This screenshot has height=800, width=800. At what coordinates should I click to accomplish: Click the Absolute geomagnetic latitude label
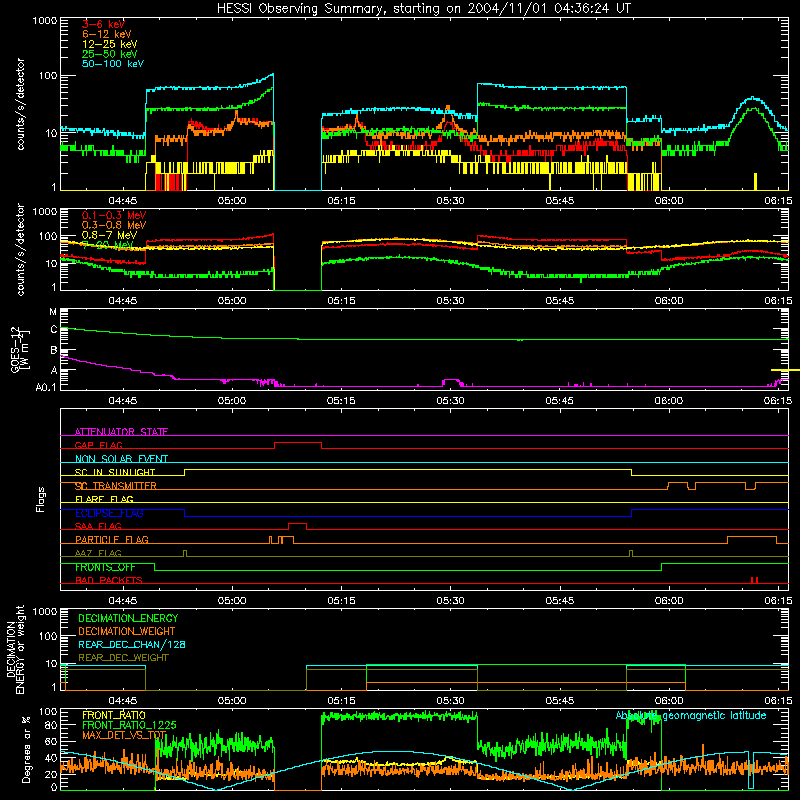691,716
